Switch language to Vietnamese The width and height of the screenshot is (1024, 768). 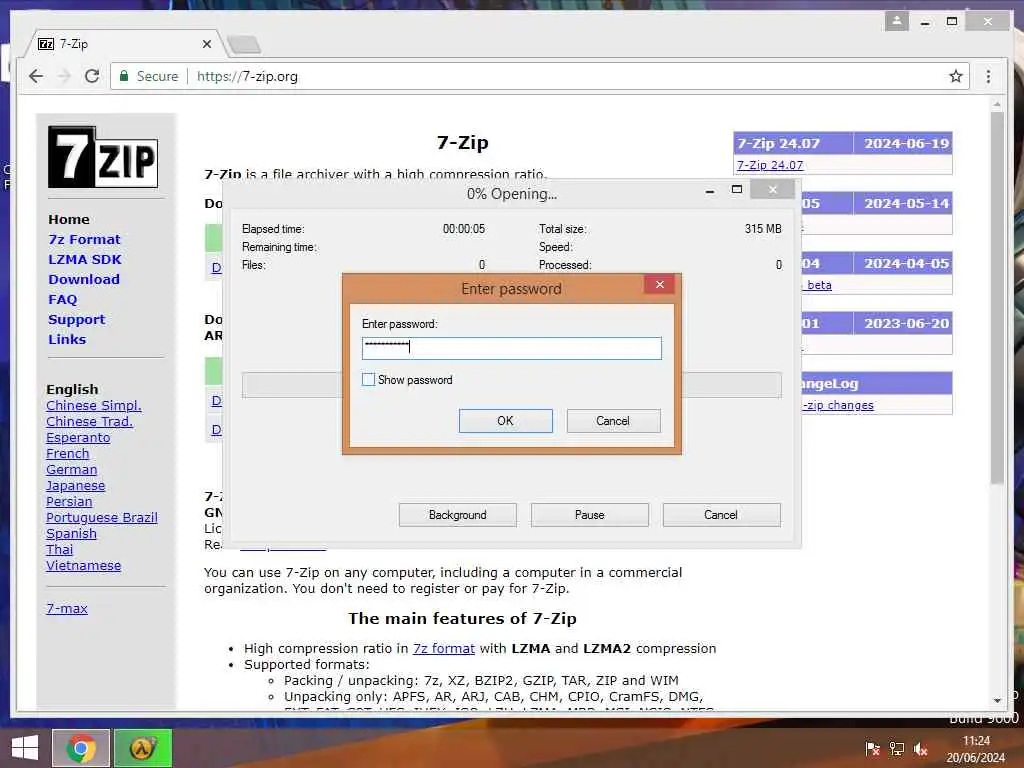tap(84, 566)
